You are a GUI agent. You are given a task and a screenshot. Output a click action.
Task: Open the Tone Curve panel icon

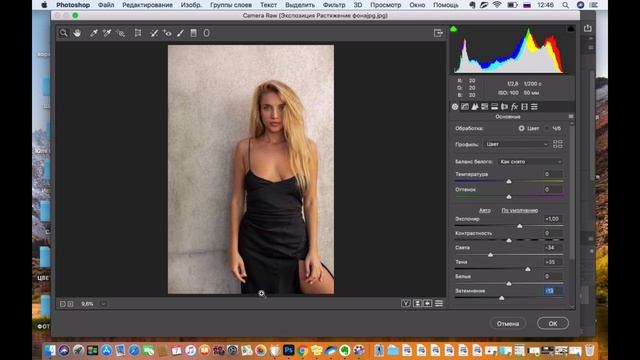465,107
